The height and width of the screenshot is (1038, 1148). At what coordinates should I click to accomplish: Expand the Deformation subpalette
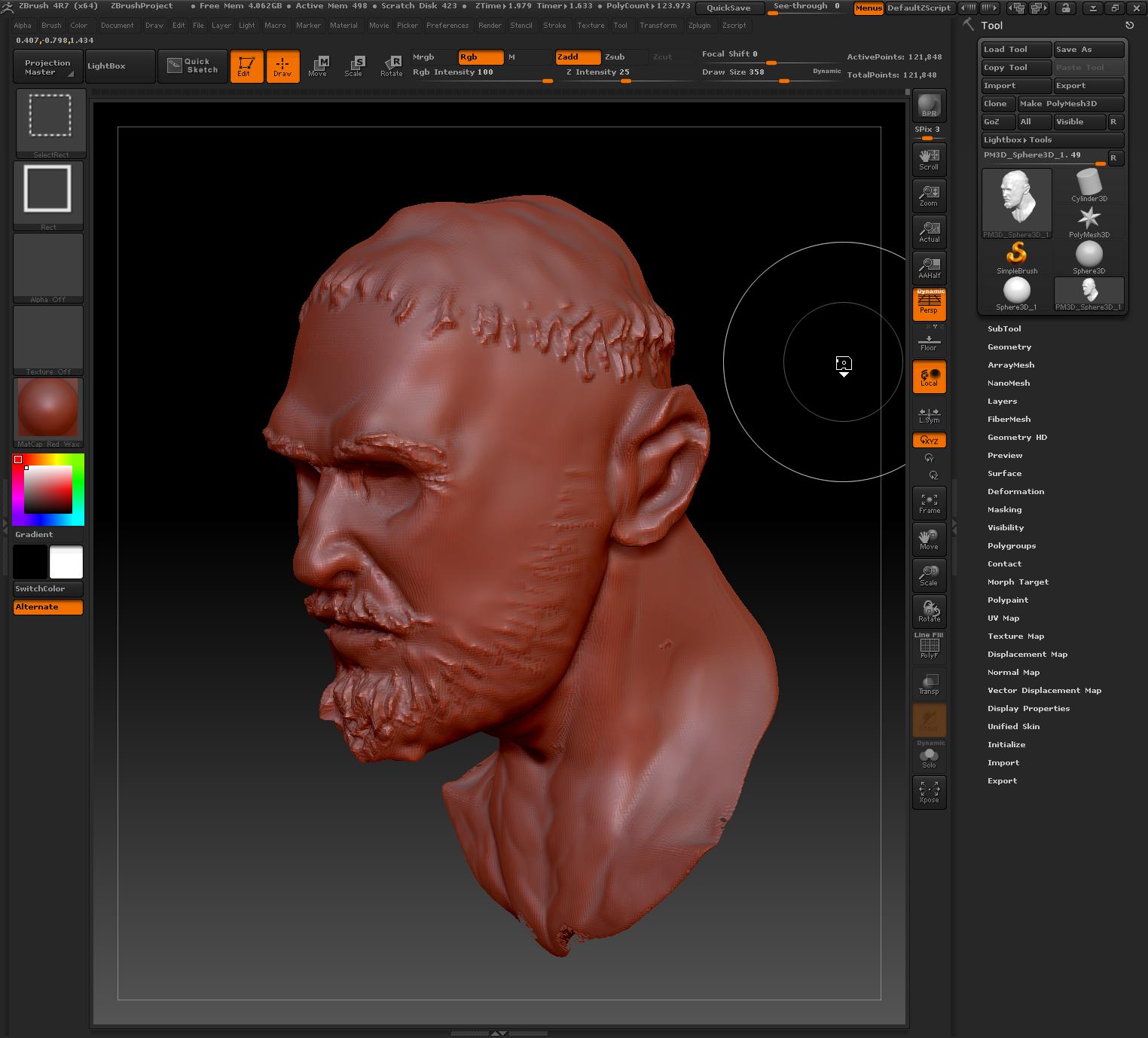(x=1016, y=491)
